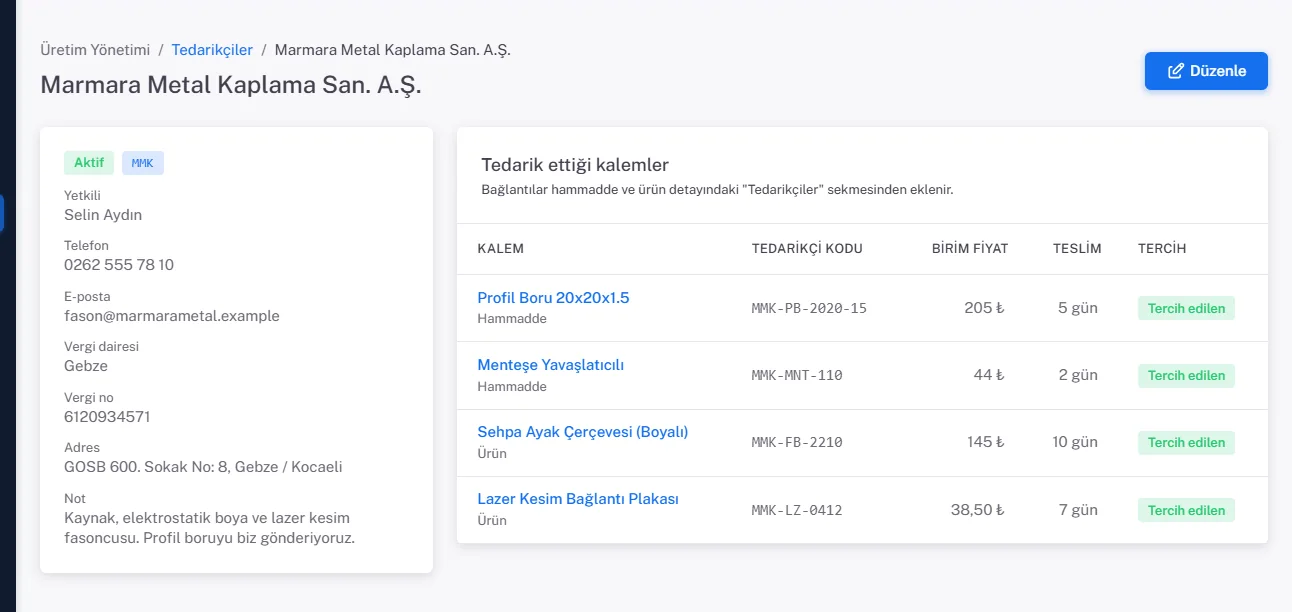Click email fason@marmarametal.example
This screenshot has width=1292, height=612.
pyautogui.click(x=172, y=316)
